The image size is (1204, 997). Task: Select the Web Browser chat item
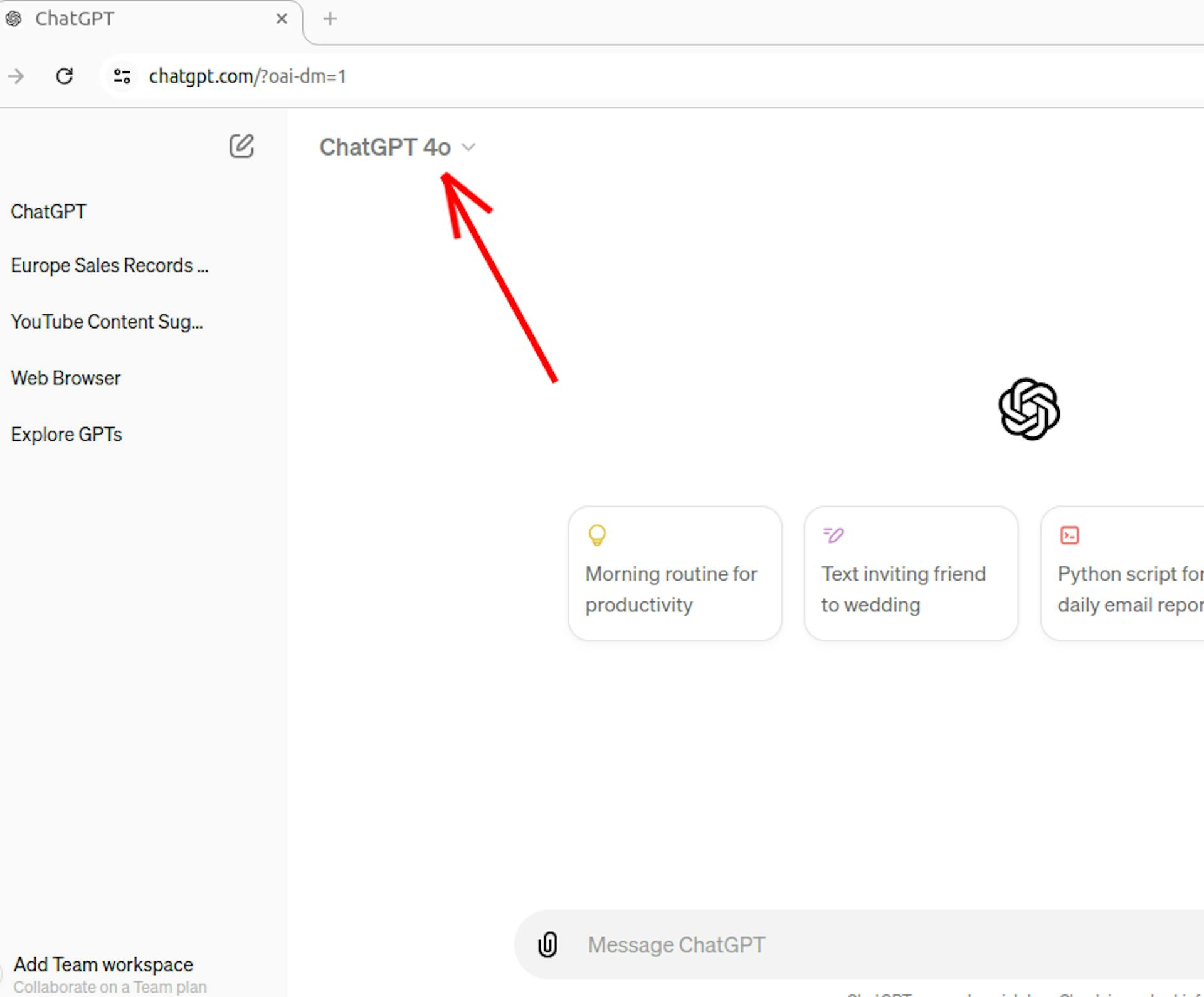click(x=66, y=378)
